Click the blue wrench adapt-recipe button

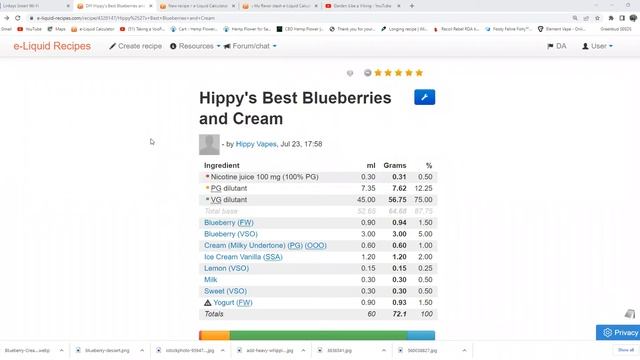tap(424, 97)
